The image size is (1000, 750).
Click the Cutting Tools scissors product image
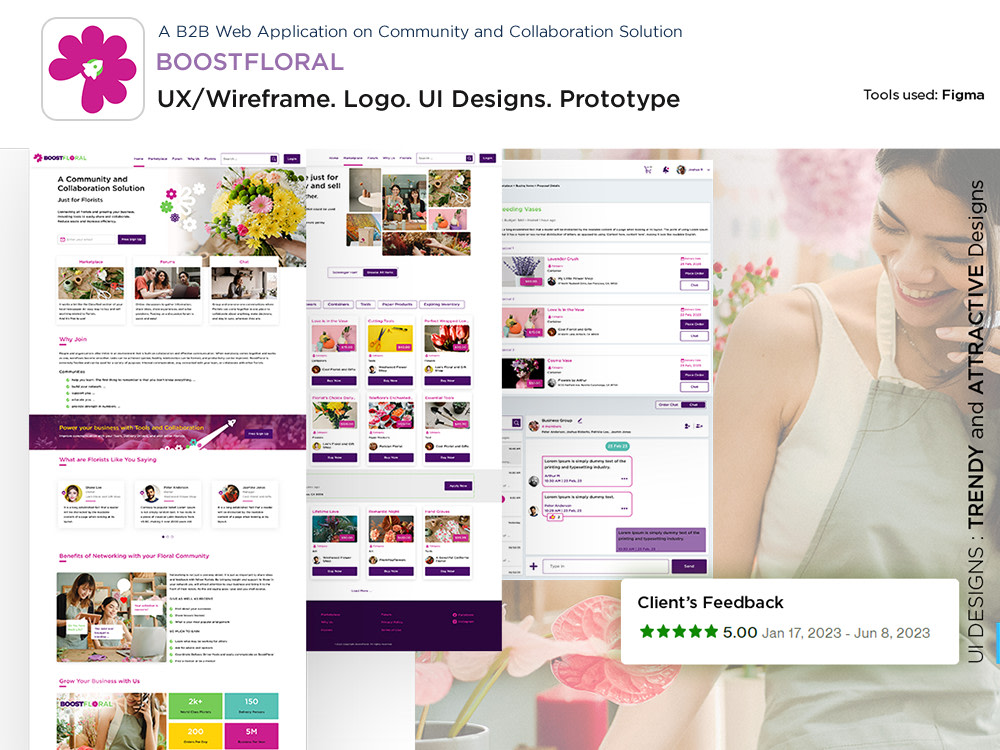(x=390, y=338)
